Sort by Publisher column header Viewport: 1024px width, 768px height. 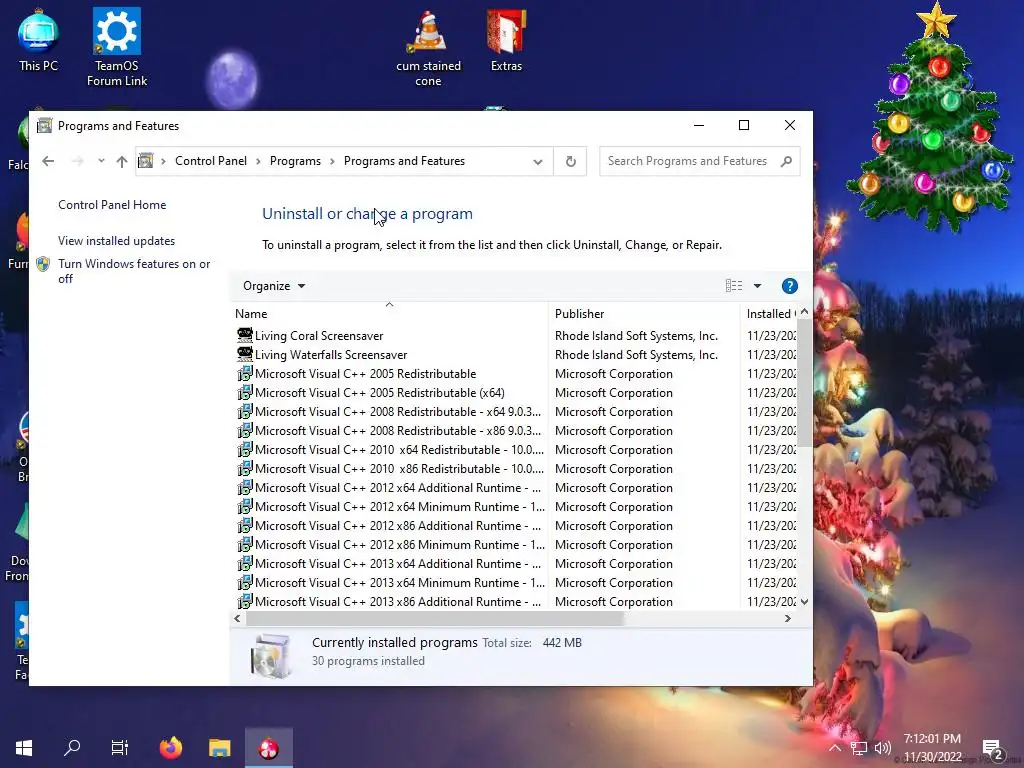[644, 313]
